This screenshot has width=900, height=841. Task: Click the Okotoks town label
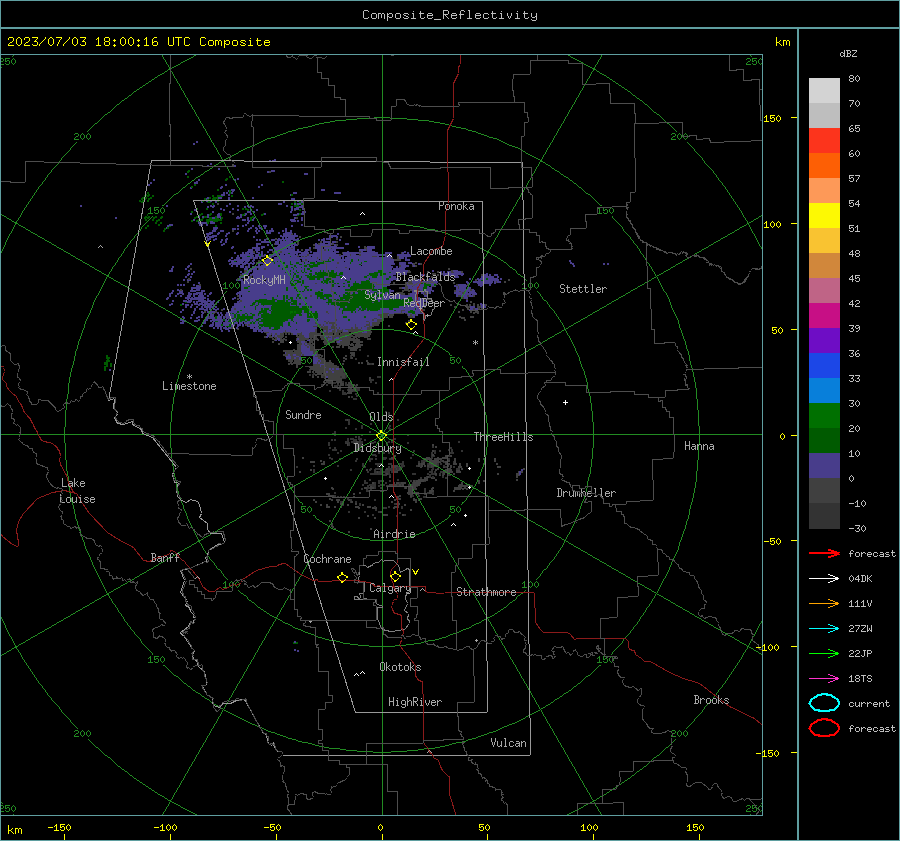tap(400, 667)
